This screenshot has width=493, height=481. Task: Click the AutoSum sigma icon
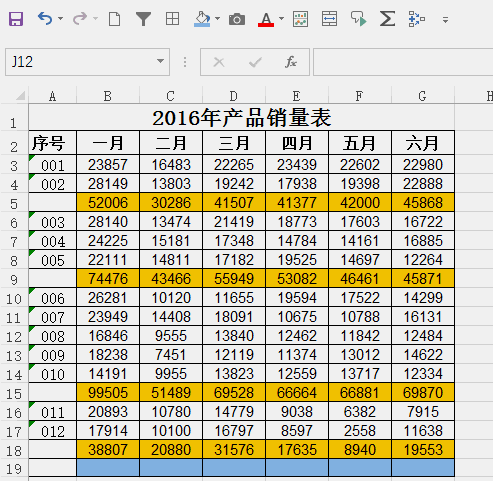(387, 19)
